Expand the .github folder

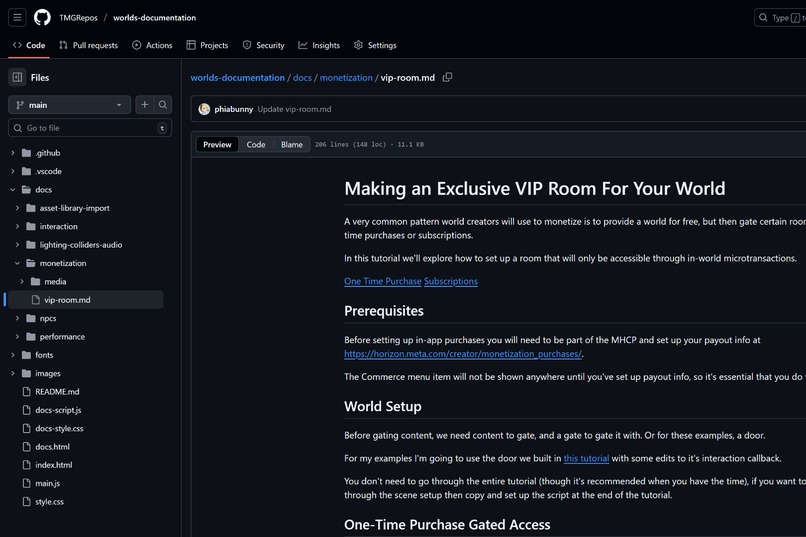click(13, 153)
